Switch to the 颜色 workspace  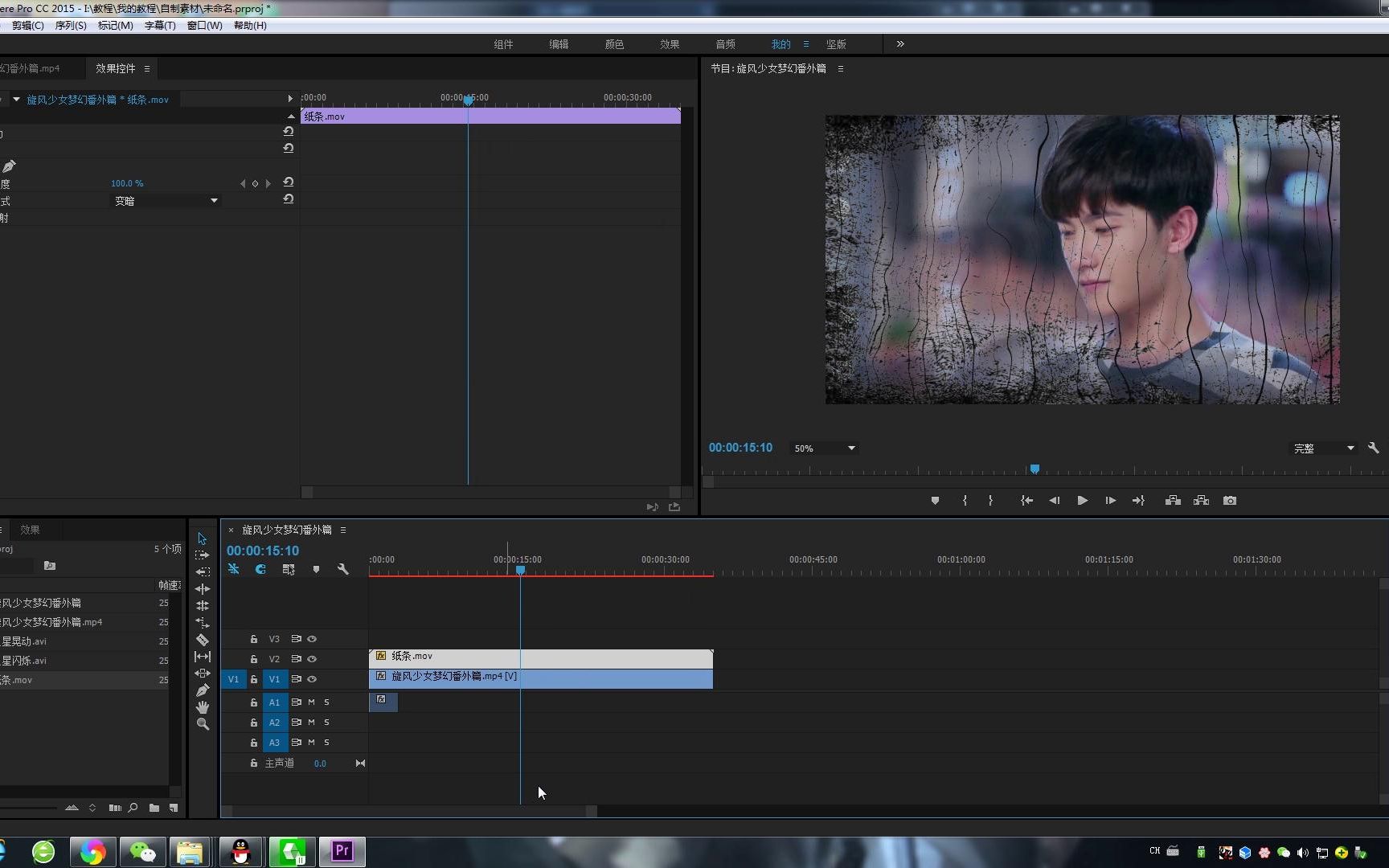click(x=614, y=44)
